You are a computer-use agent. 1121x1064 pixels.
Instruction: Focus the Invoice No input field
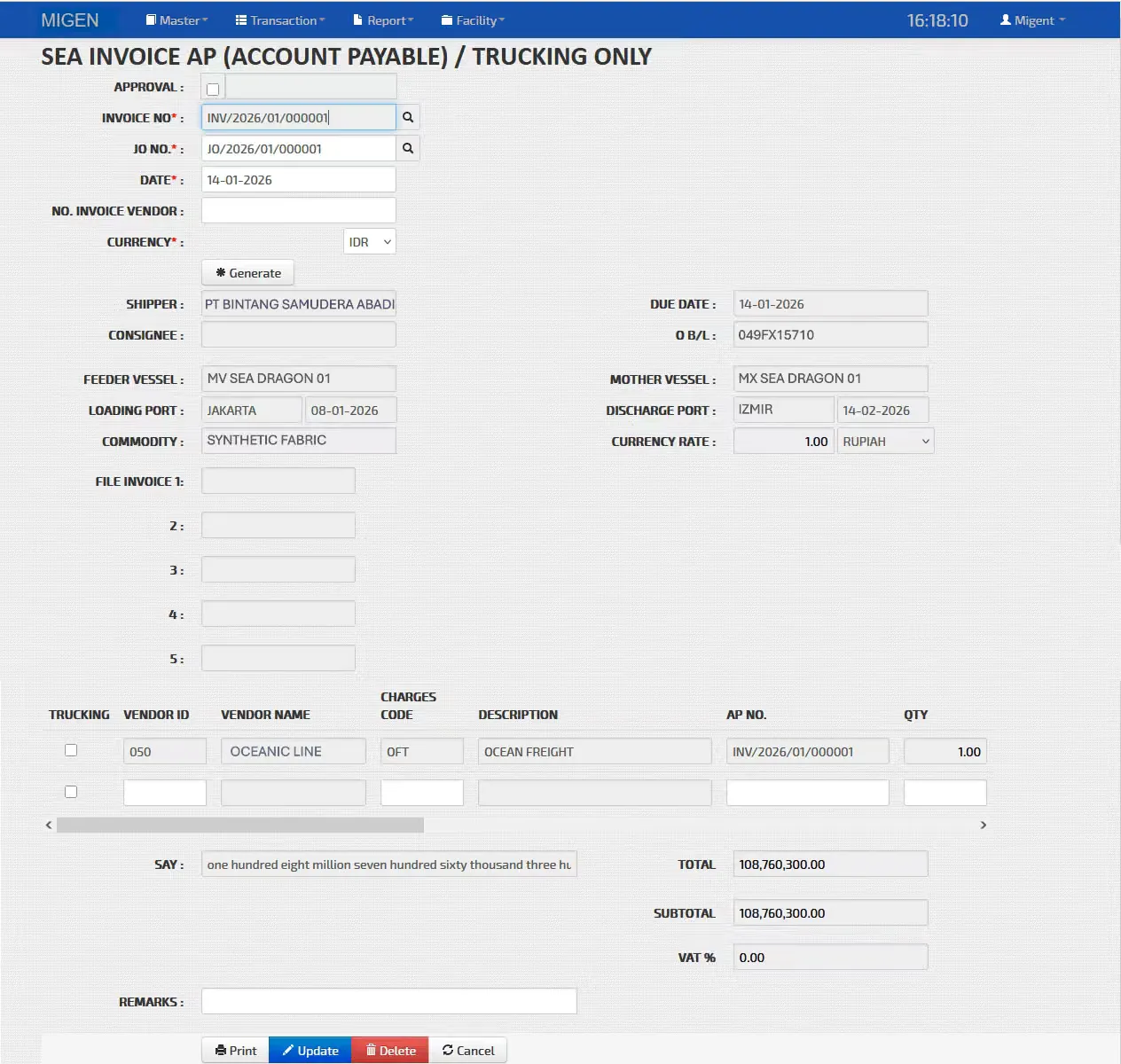point(299,117)
